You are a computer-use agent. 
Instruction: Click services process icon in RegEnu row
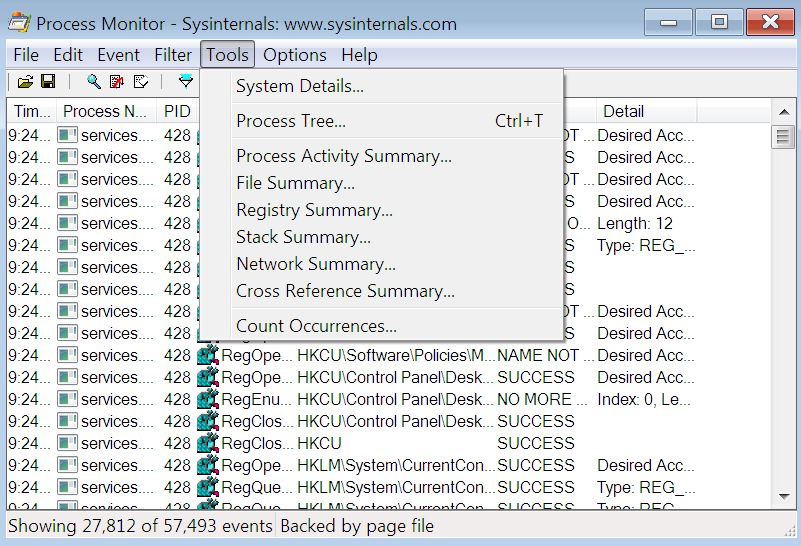(x=67, y=399)
